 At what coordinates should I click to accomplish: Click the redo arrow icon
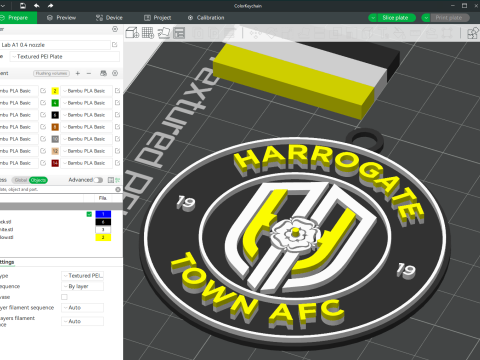point(50,6)
